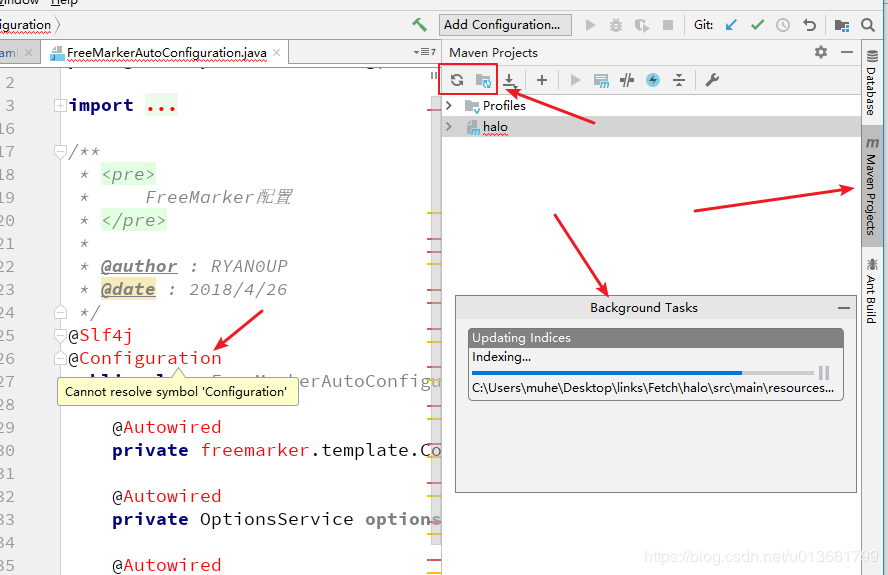Click Collapse All icon in Maven panel
This screenshot has height=575, width=888.
pos(678,80)
